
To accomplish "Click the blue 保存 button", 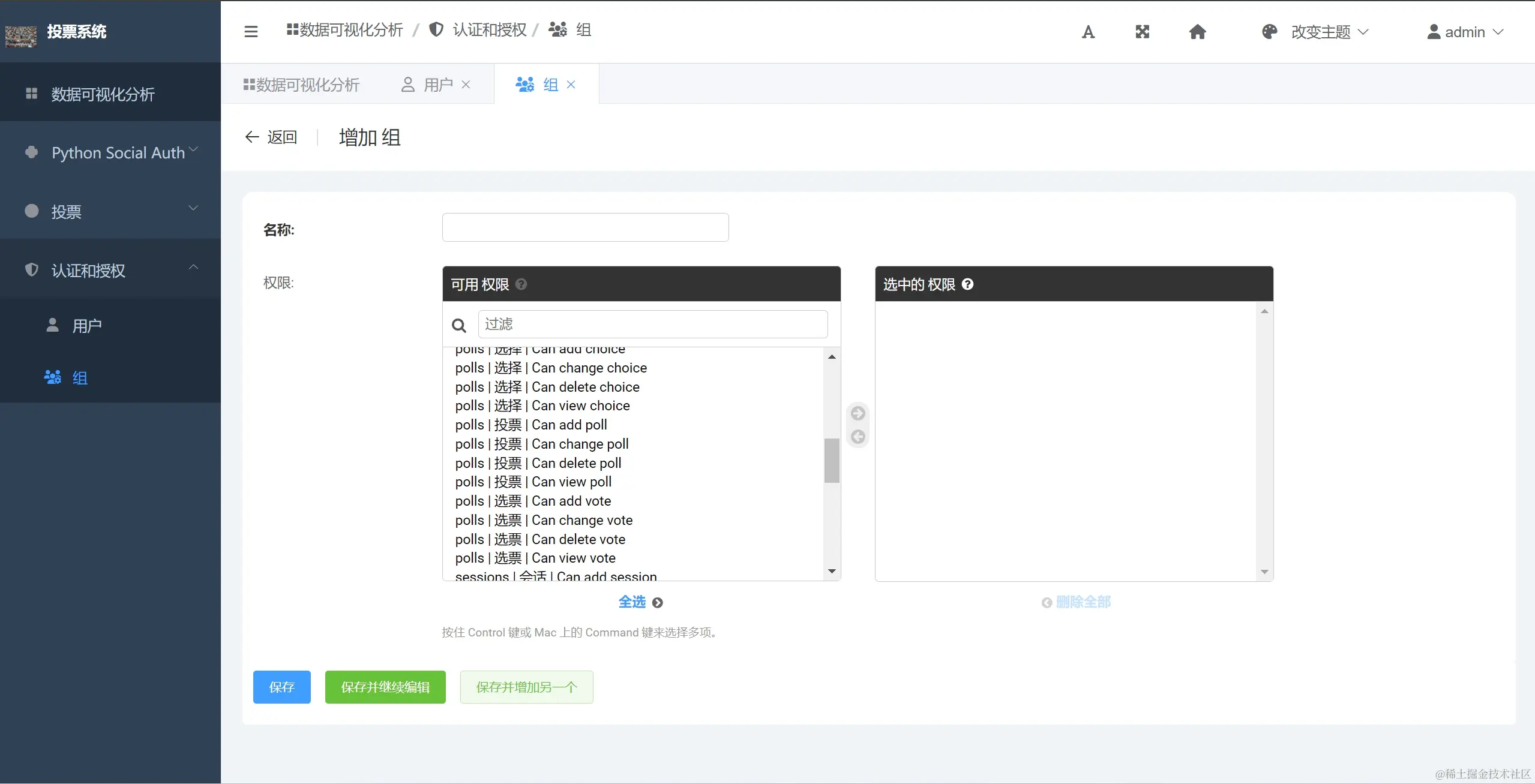I will [x=281, y=687].
